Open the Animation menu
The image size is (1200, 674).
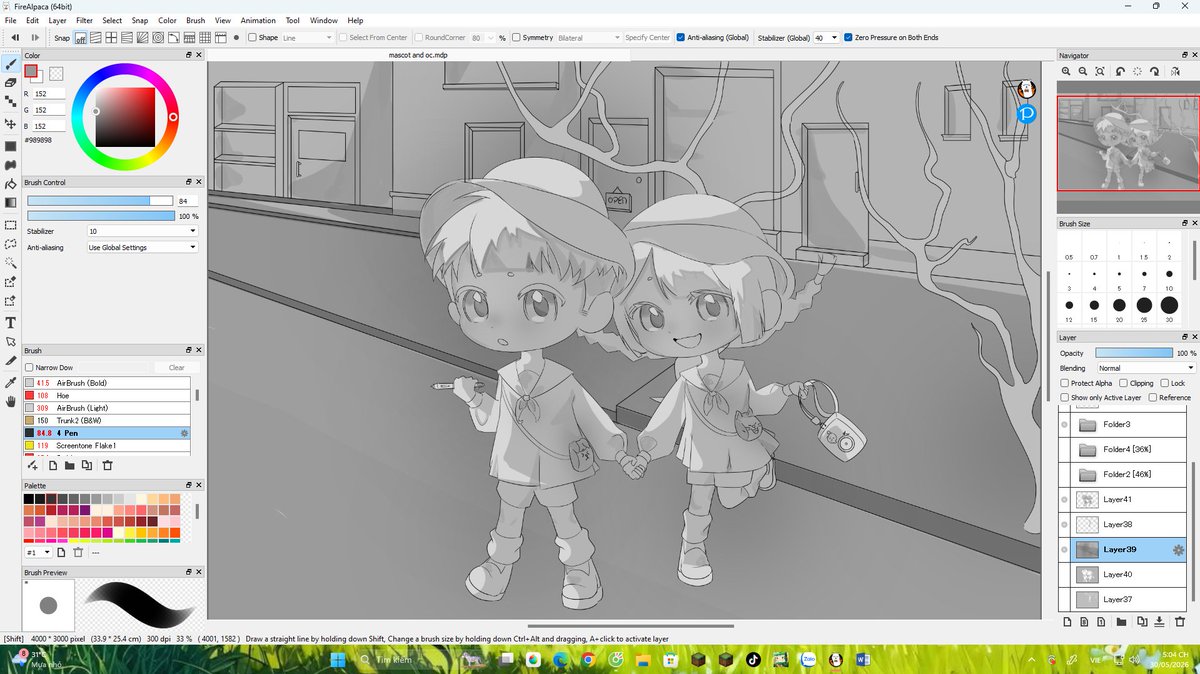(x=258, y=20)
